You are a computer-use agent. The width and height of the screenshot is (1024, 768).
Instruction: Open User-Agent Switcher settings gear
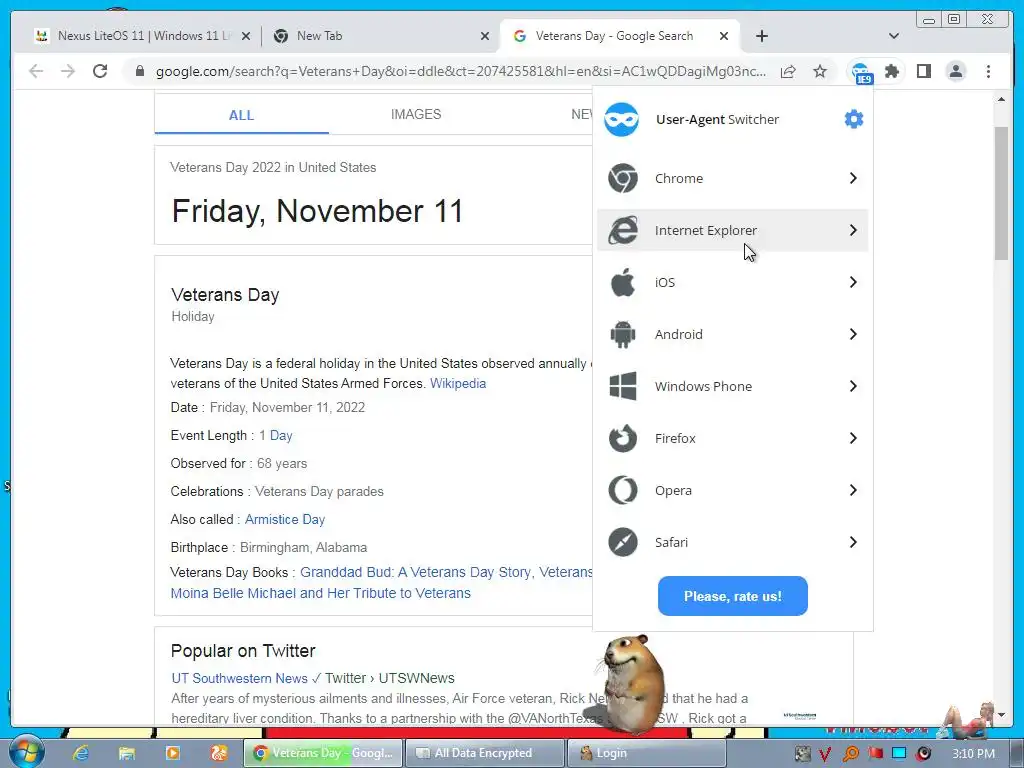click(x=854, y=119)
